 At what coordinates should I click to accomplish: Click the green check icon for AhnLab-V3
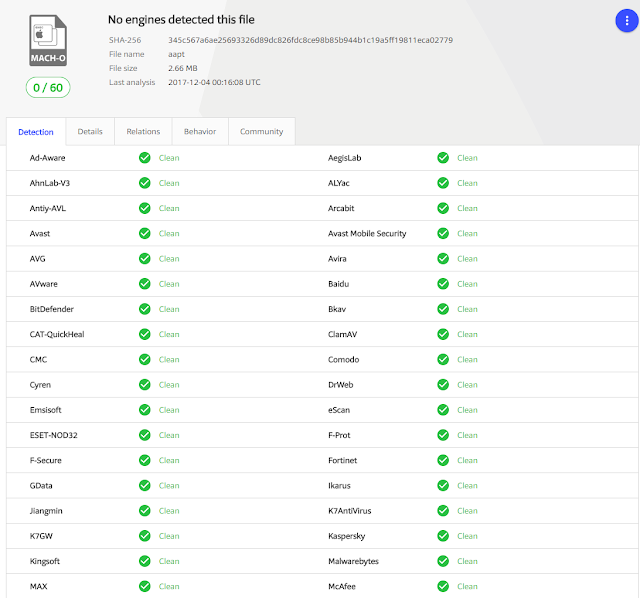pyautogui.click(x=144, y=183)
